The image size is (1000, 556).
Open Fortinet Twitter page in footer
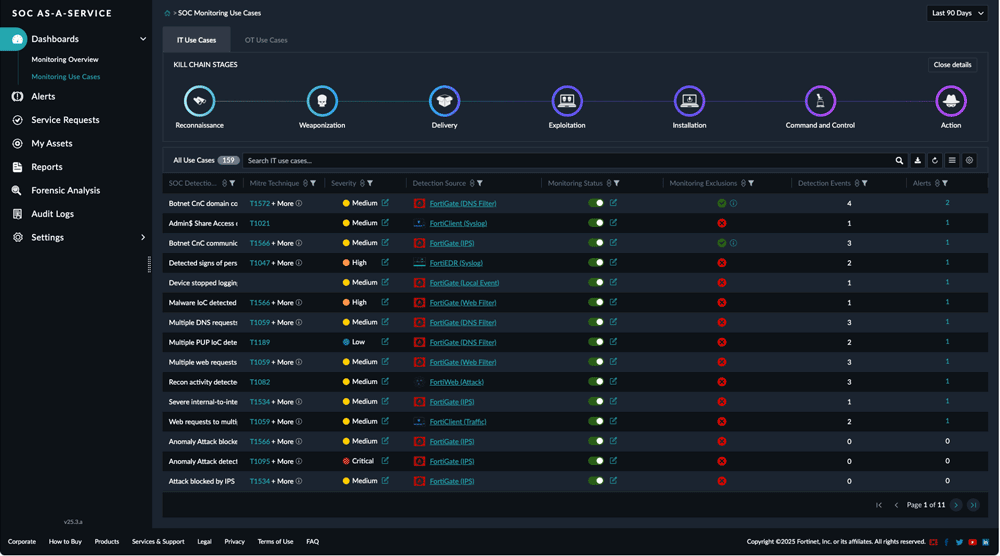[959, 542]
